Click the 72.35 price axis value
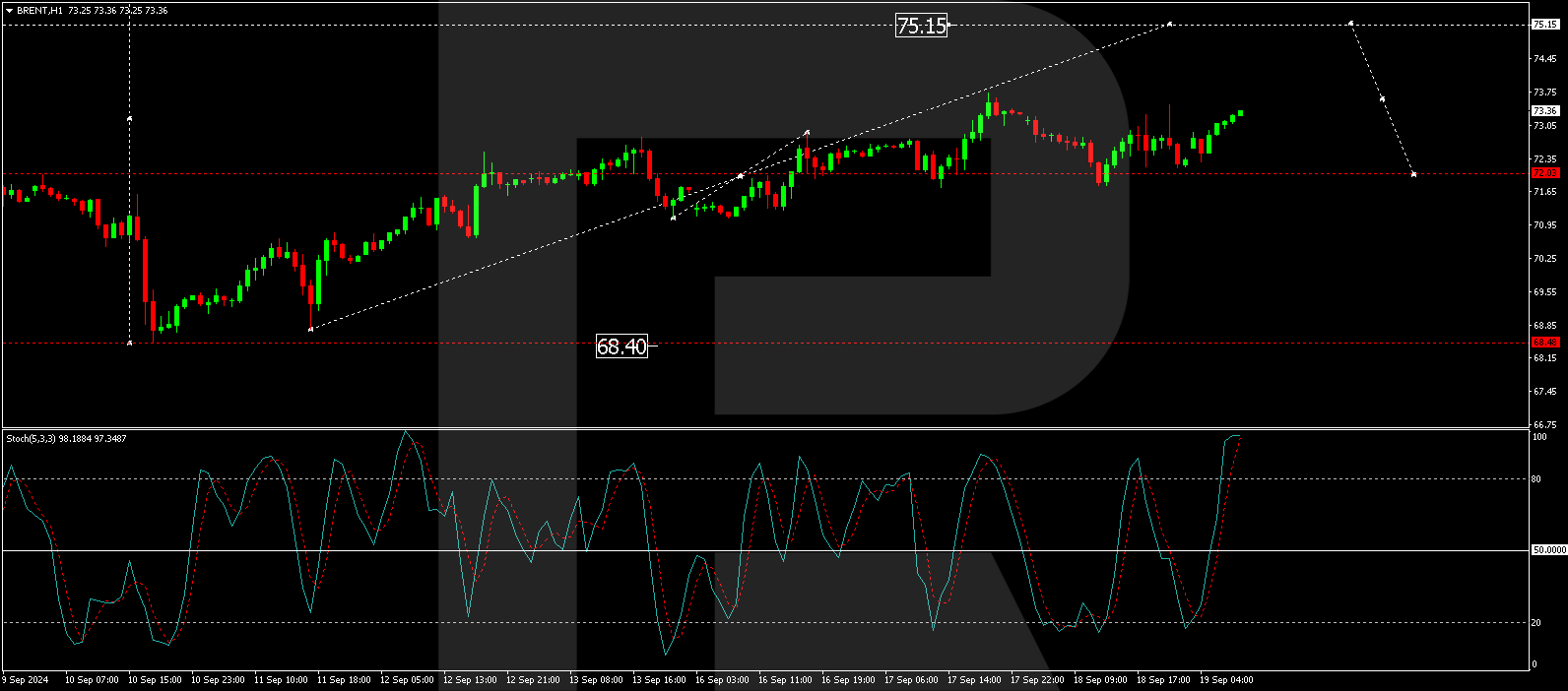Viewport: 1568px width, 691px height. point(1545,158)
